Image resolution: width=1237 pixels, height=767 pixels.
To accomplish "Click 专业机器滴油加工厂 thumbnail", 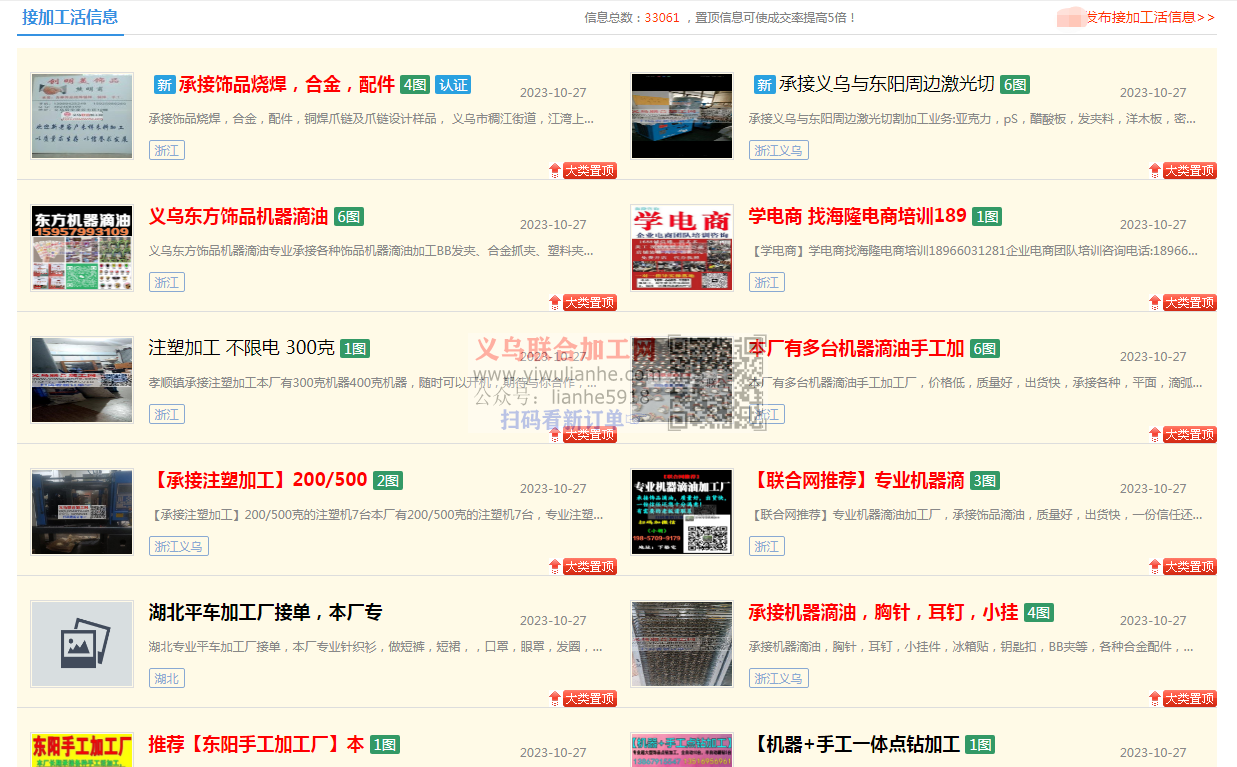I will pyautogui.click(x=682, y=511).
